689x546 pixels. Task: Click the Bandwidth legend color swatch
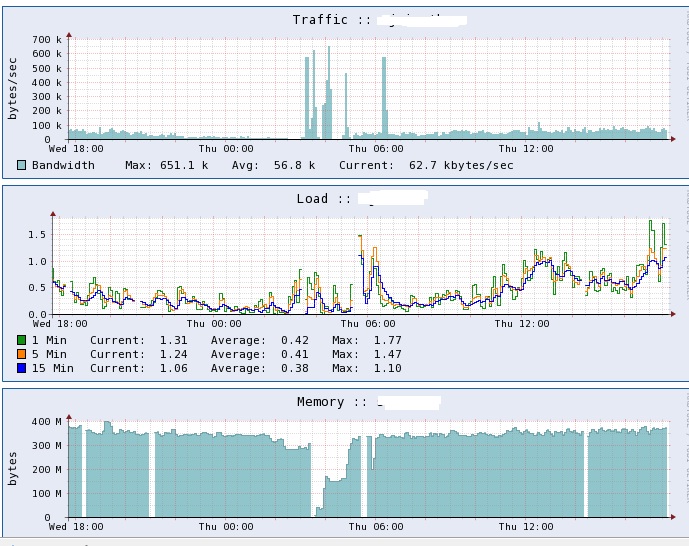pyautogui.click(x=22, y=165)
